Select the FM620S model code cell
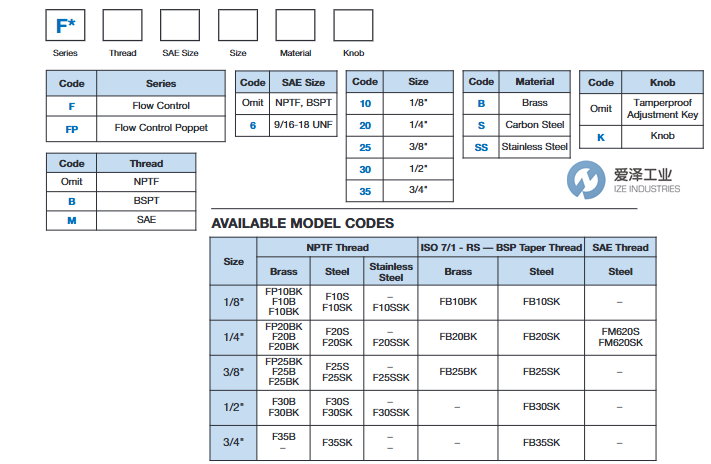 tap(620, 331)
